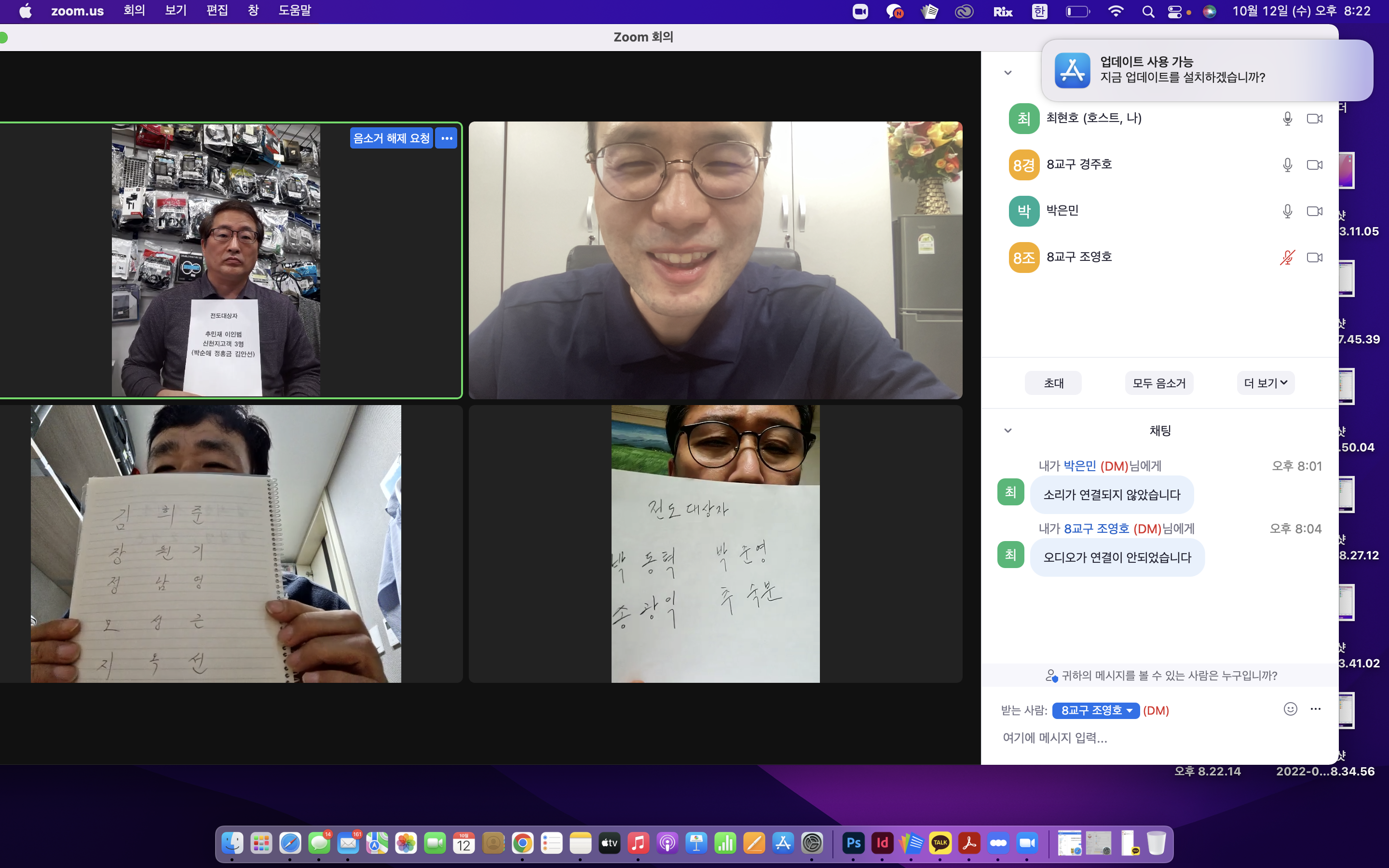Open the 도움말 menu

point(295,11)
